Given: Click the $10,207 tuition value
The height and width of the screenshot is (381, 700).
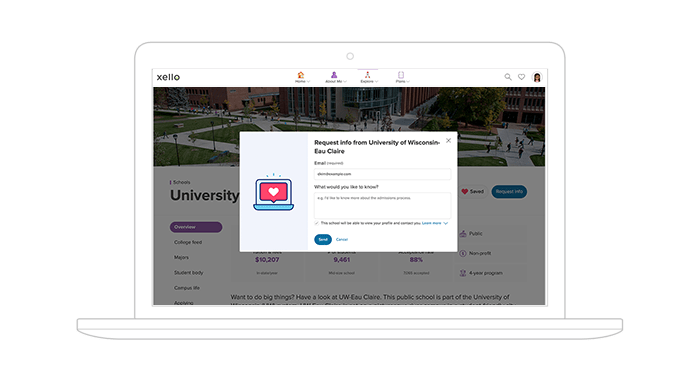Looking at the screenshot, I should (267, 260).
